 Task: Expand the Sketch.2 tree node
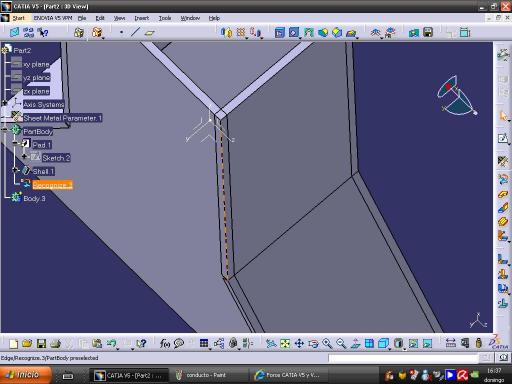(24, 156)
